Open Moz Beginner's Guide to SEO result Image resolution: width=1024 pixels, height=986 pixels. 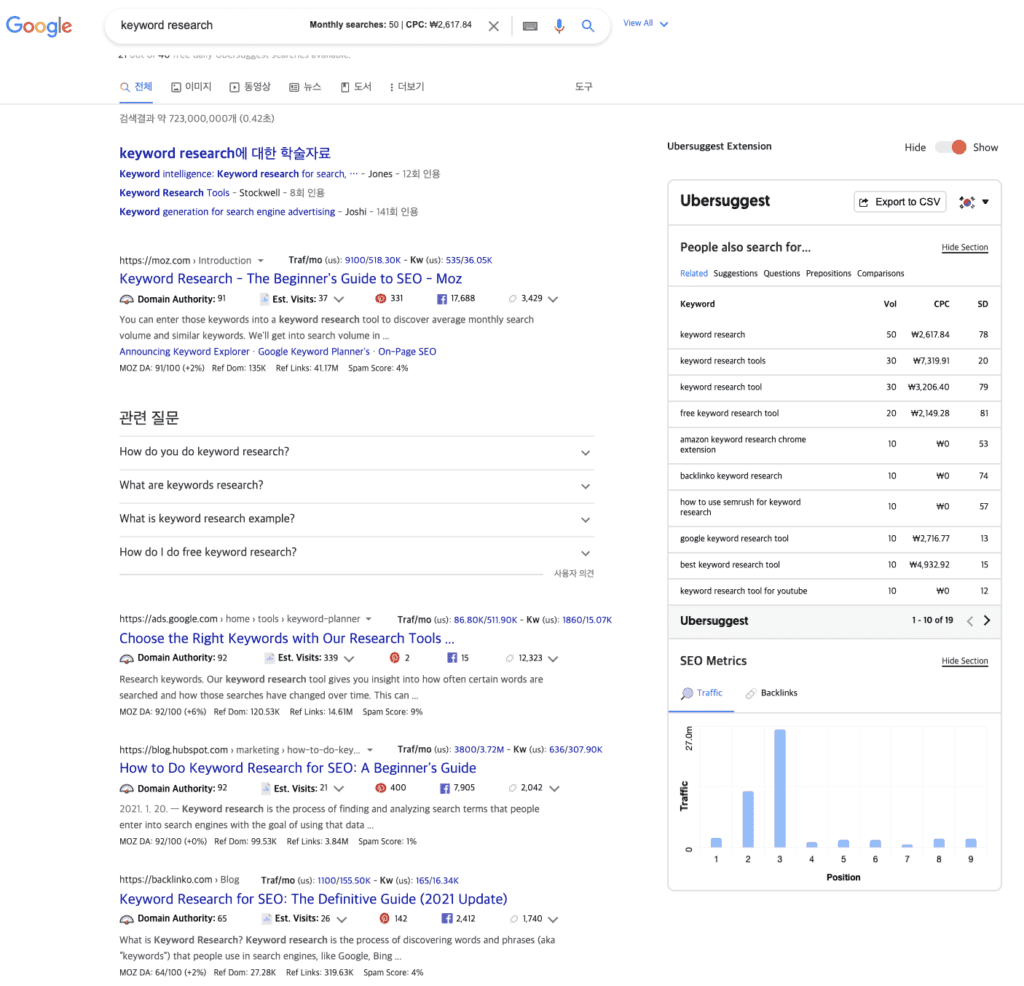point(291,279)
